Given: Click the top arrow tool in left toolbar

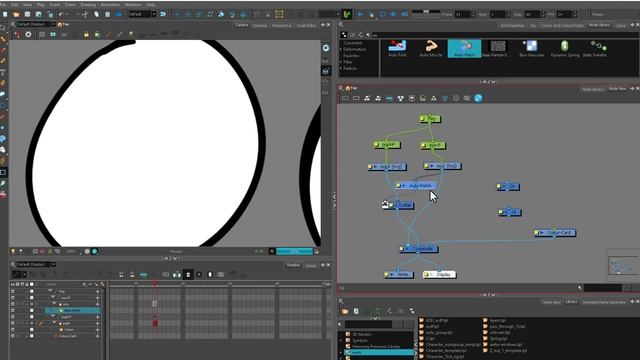Looking at the screenshot, I should (x=3, y=28).
